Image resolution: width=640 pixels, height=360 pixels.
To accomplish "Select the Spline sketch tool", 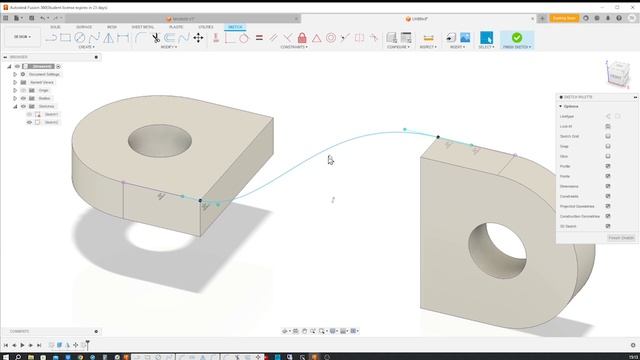I will point(94,38).
